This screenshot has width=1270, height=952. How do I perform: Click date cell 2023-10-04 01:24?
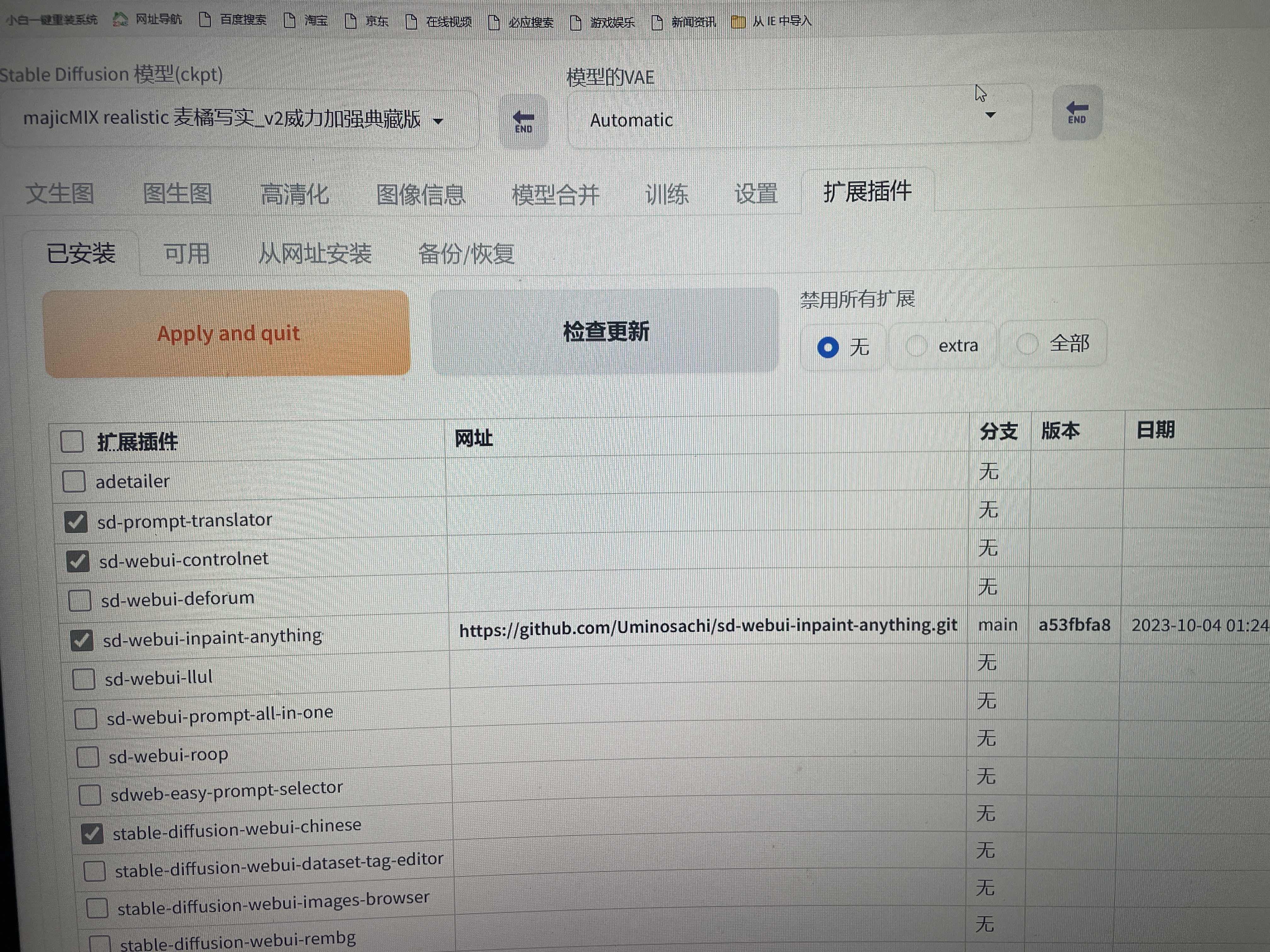point(1200,624)
